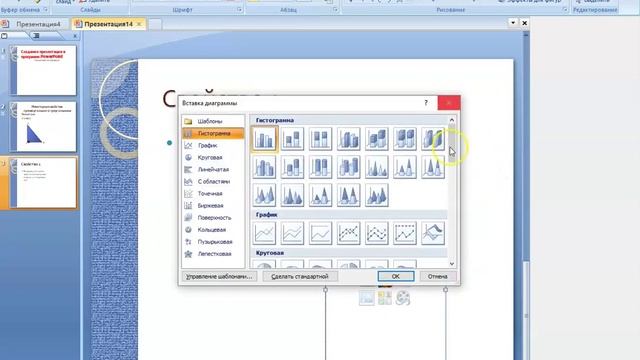Image resolution: width=640 pixels, height=360 pixels.
Task: Open dialog help with the question mark
Action: [x=426, y=103]
